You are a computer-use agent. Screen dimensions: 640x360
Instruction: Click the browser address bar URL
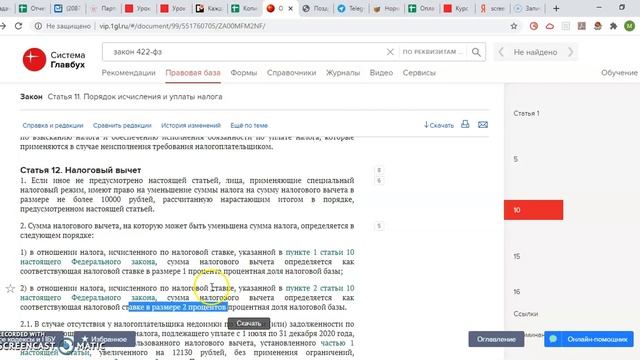tap(182, 26)
